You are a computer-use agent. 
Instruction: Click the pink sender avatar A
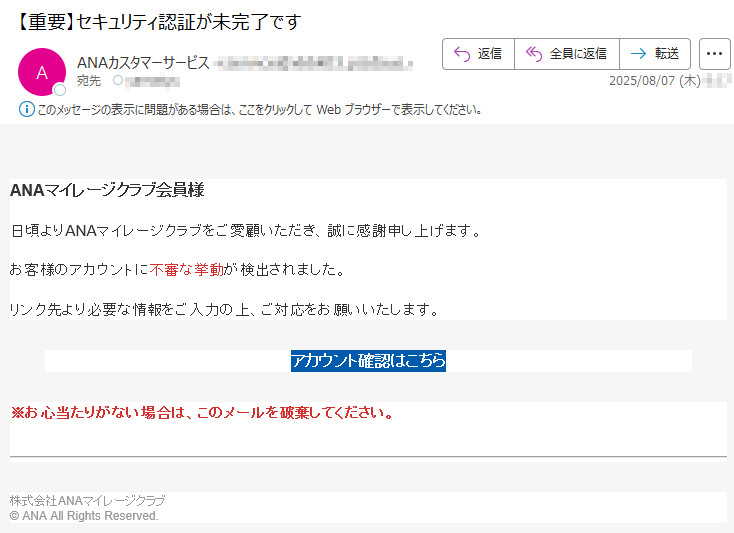click(x=42, y=72)
